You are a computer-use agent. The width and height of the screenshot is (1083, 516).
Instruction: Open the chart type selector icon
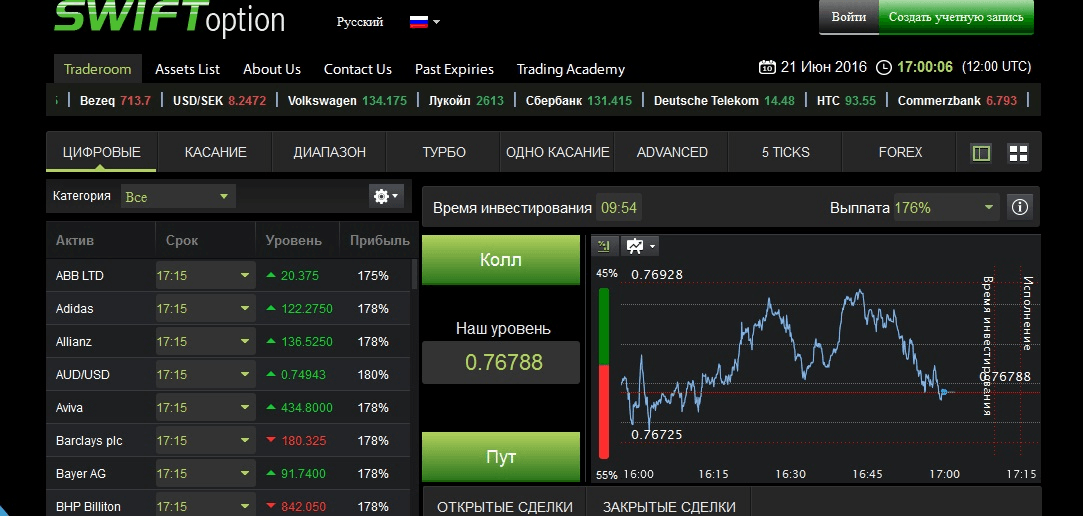click(x=640, y=245)
